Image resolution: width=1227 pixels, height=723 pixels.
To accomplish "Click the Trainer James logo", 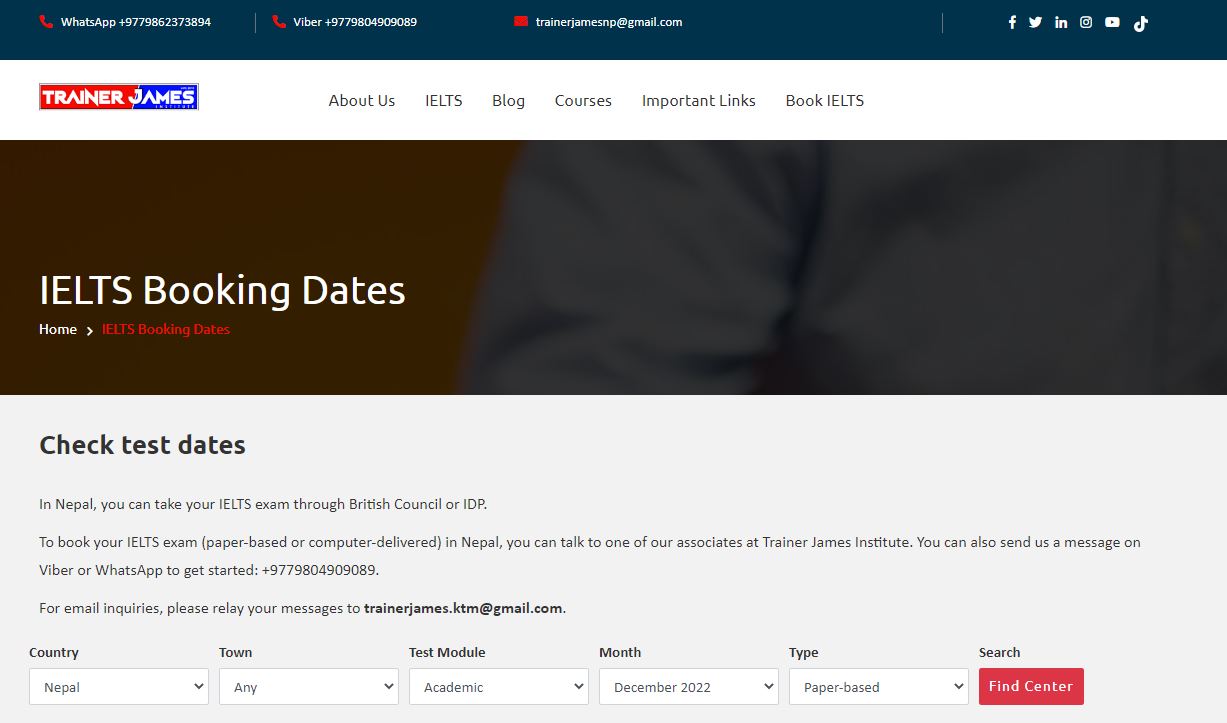I will (119, 97).
